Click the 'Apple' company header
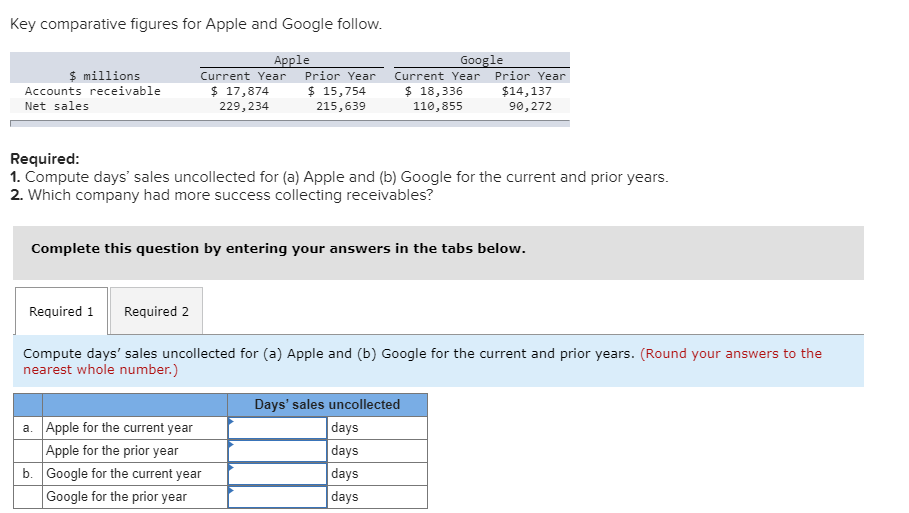Image resolution: width=909 pixels, height=513 pixels. tap(292, 60)
